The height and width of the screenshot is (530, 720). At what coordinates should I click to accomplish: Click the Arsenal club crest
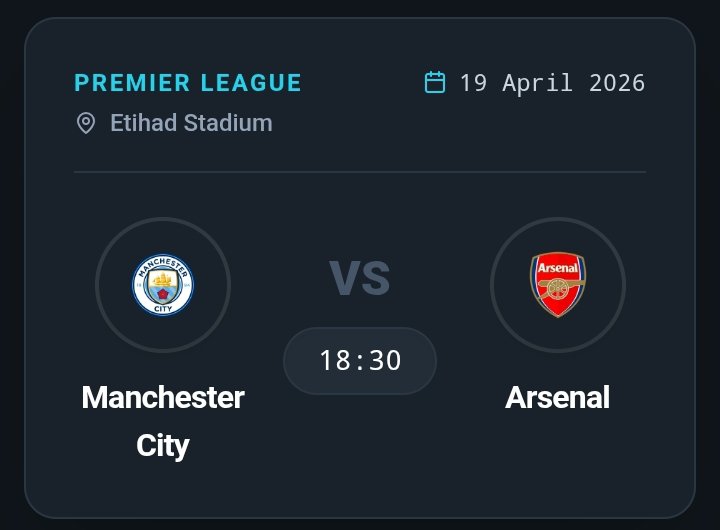click(558, 285)
